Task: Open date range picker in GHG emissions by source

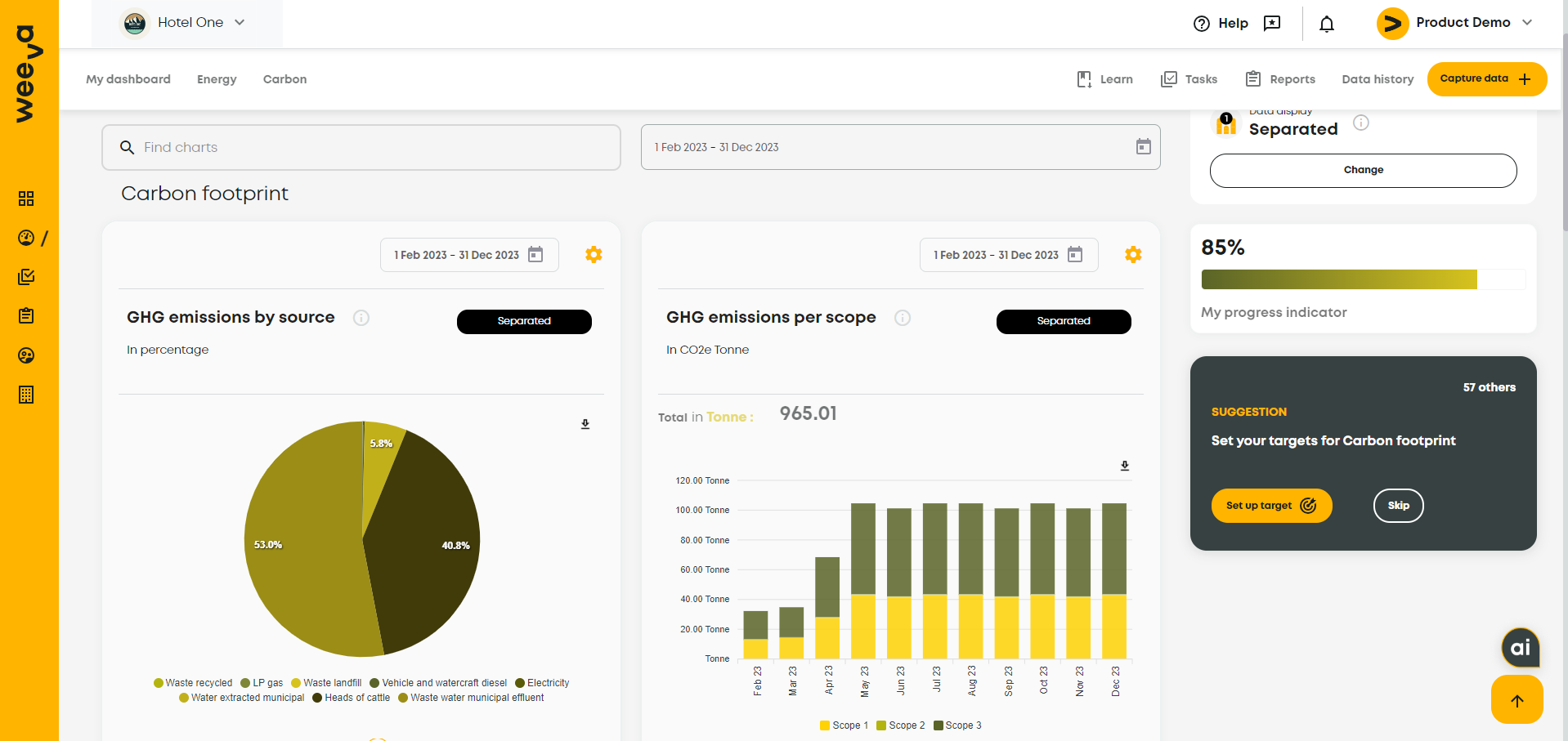Action: click(468, 255)
